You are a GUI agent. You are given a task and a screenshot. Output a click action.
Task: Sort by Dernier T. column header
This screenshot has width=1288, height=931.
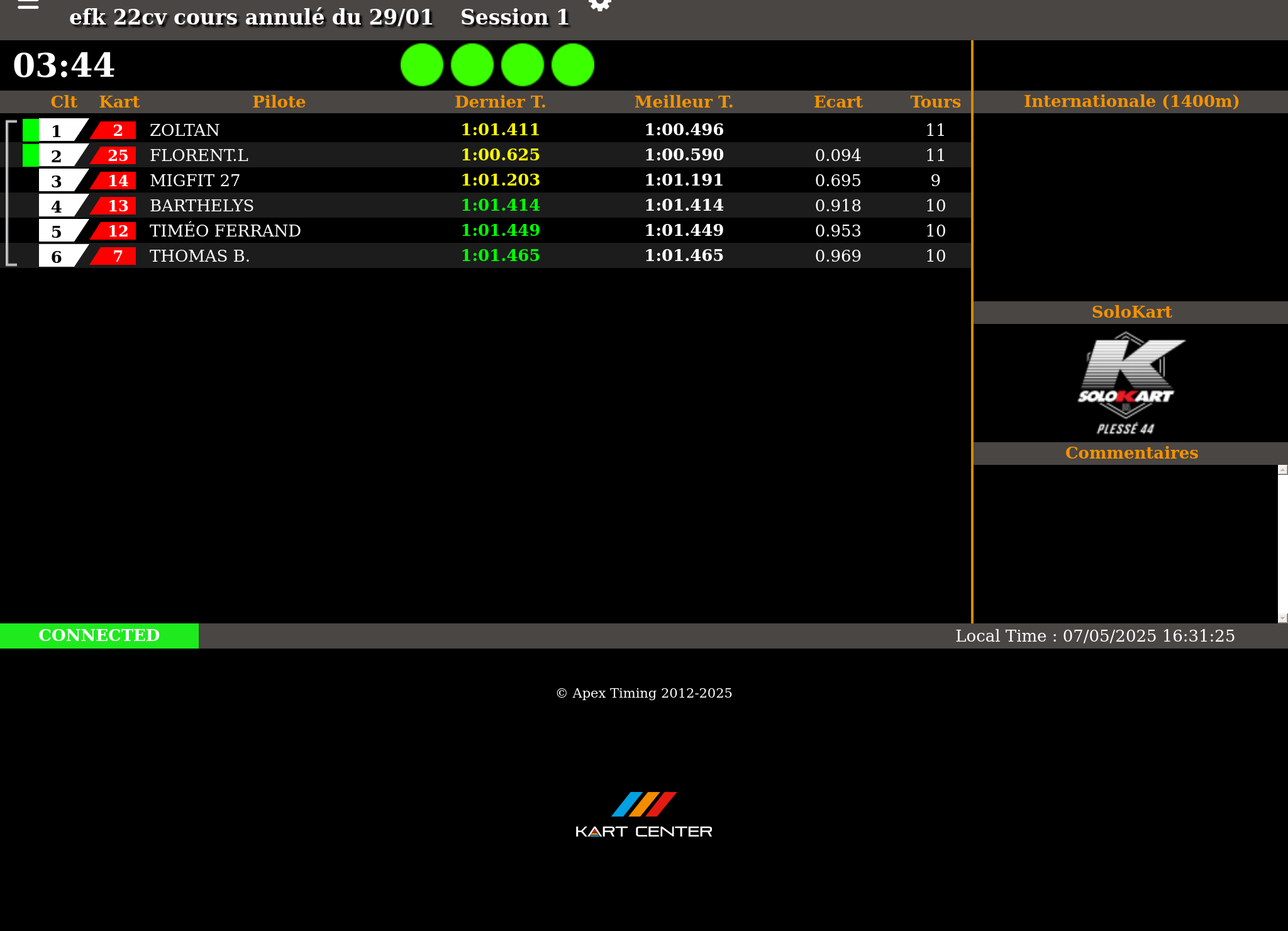pyautogui.click(x=500, y=102)
